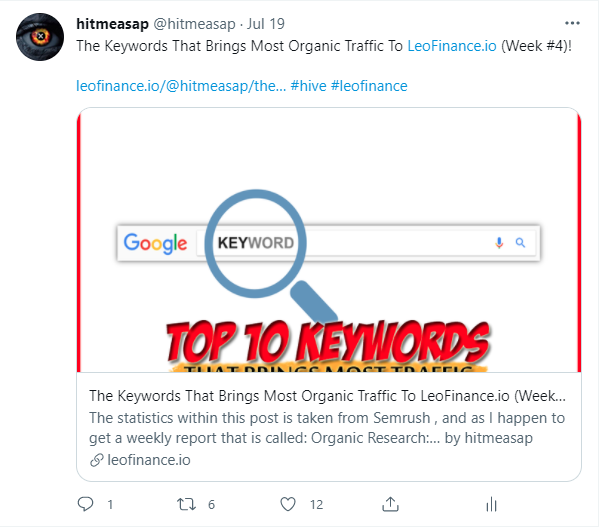Open the leofinance.io/@hitmeasap/the... URL
Viewport: 600px width, 527px height.
181,86
